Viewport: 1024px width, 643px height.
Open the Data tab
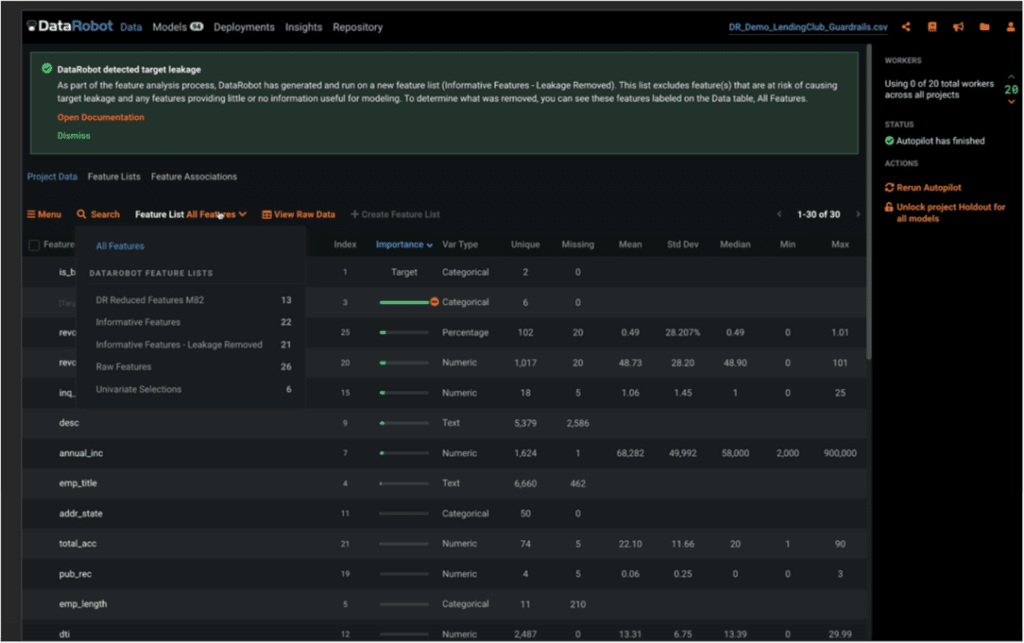(131, 27)
